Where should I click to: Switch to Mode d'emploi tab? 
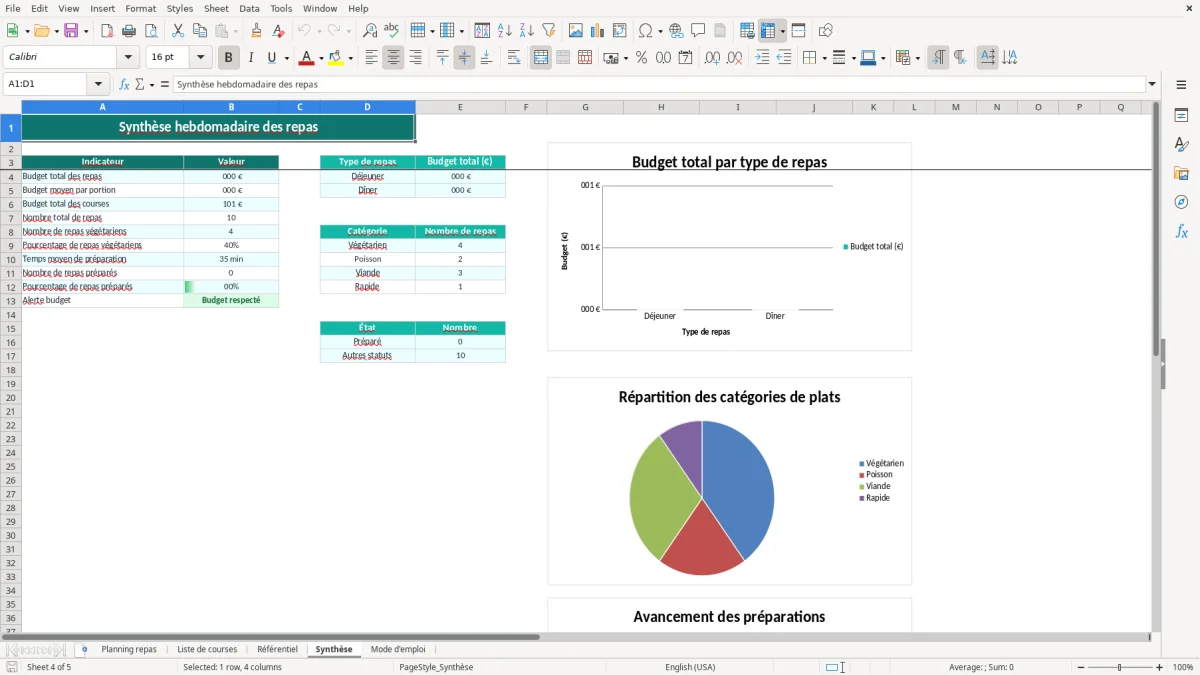398,649
